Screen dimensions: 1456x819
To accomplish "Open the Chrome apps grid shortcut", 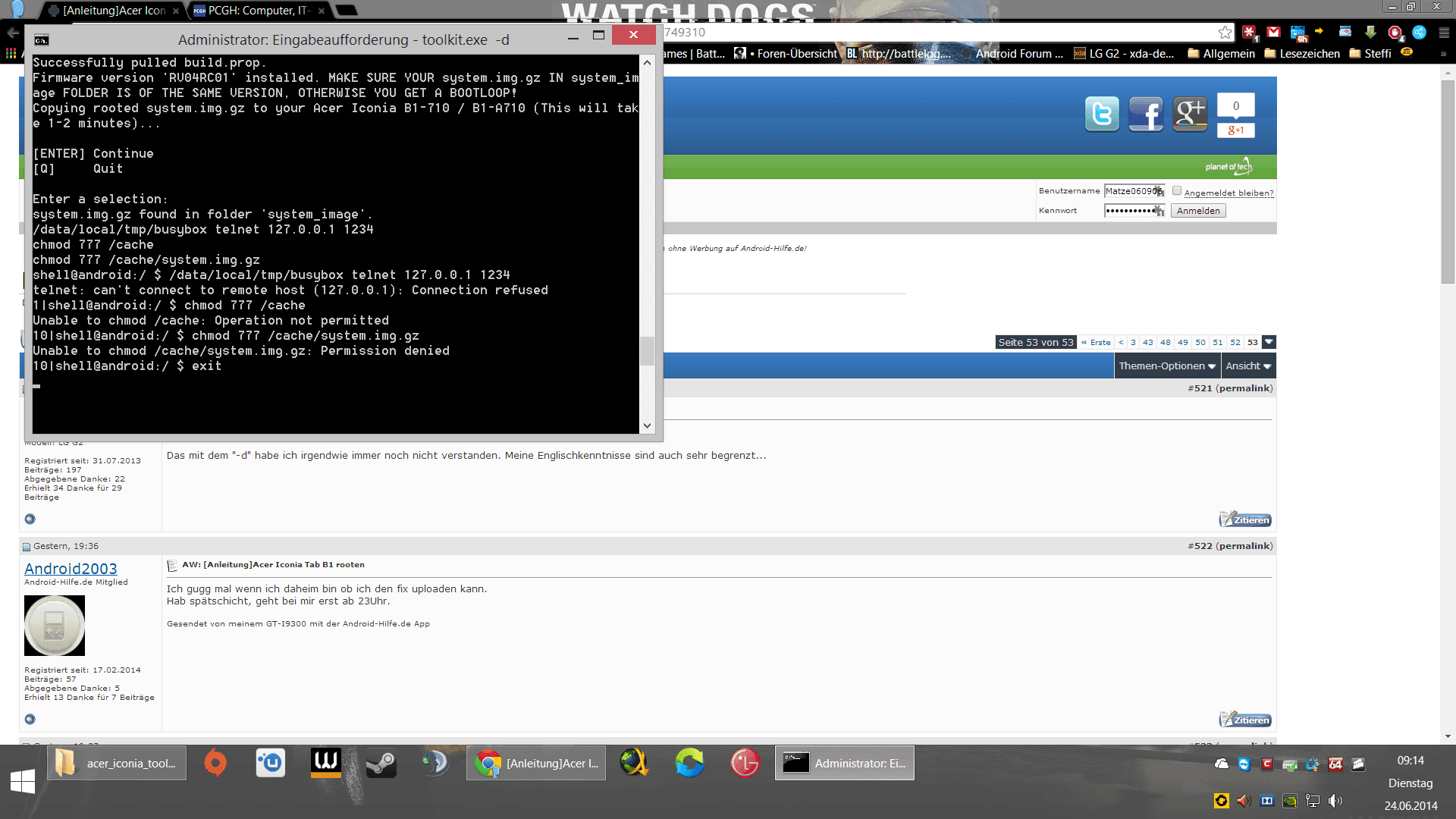I will pyautogui.click(x=11, y=53).
